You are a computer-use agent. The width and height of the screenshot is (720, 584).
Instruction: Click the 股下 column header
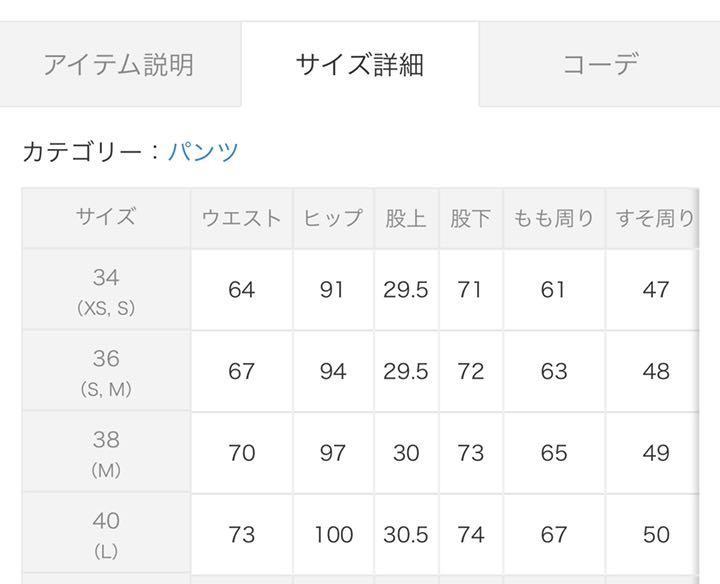[471, 218]
